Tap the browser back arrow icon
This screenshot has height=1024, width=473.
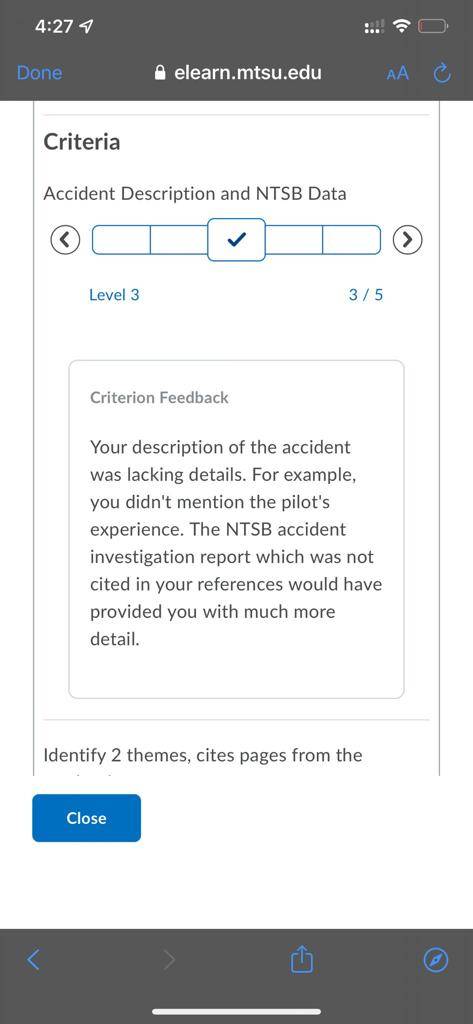point(34,960)
